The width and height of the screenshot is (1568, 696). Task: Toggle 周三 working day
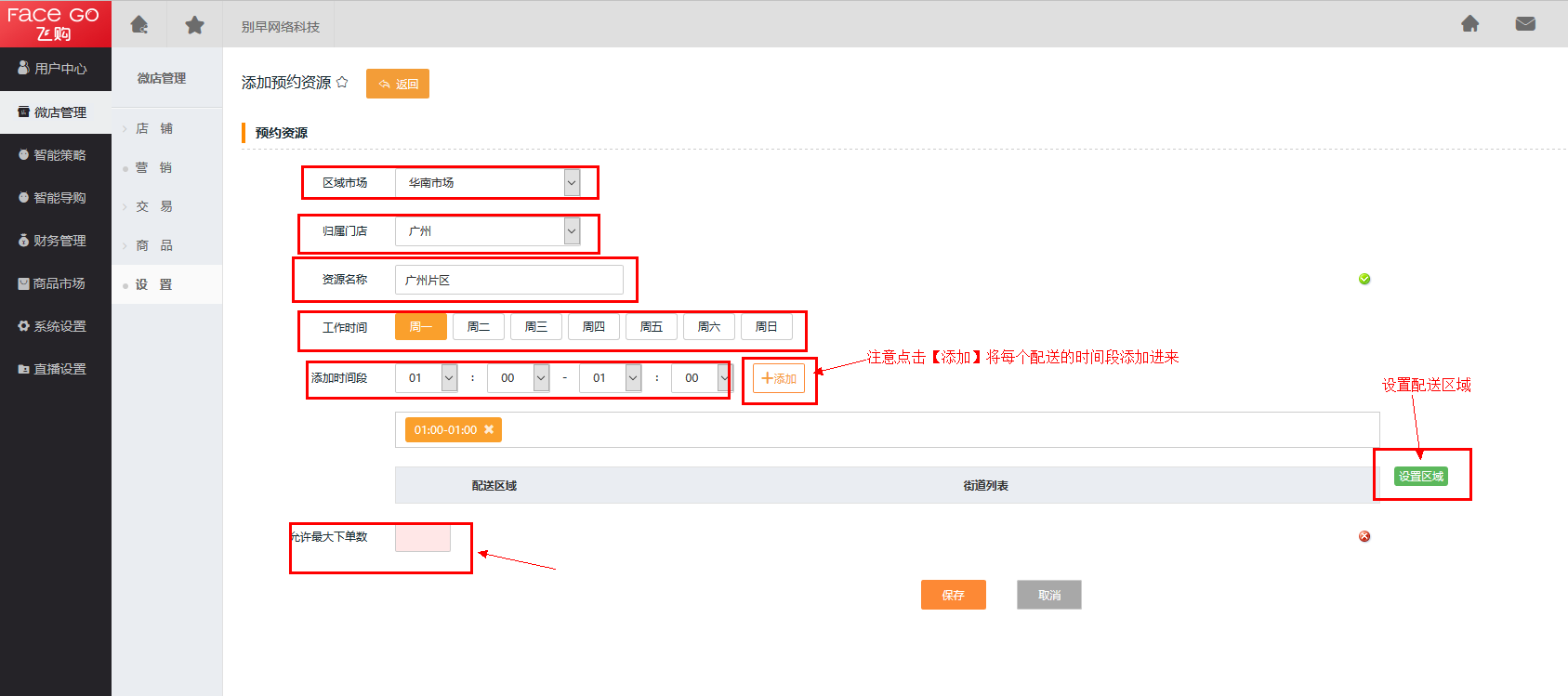[x=536, y=327]
